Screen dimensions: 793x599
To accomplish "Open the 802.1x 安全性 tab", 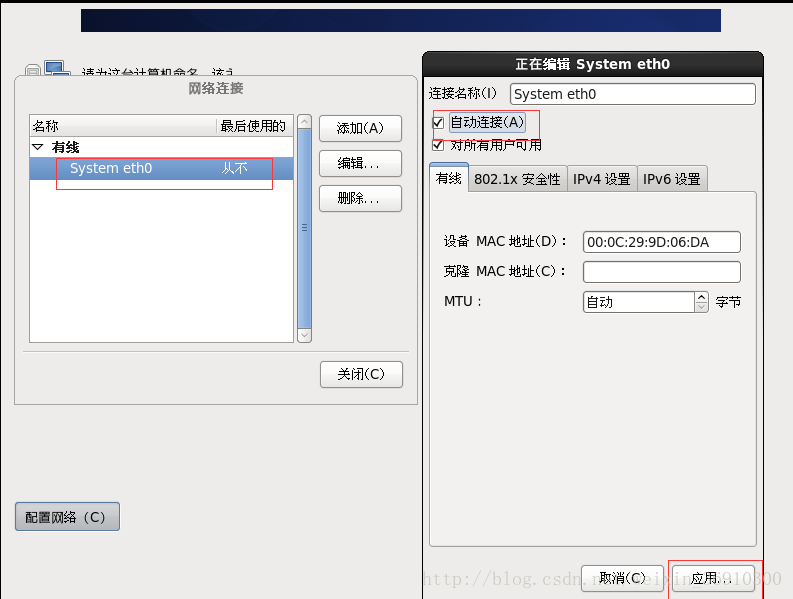I will [x=517, y=179].
